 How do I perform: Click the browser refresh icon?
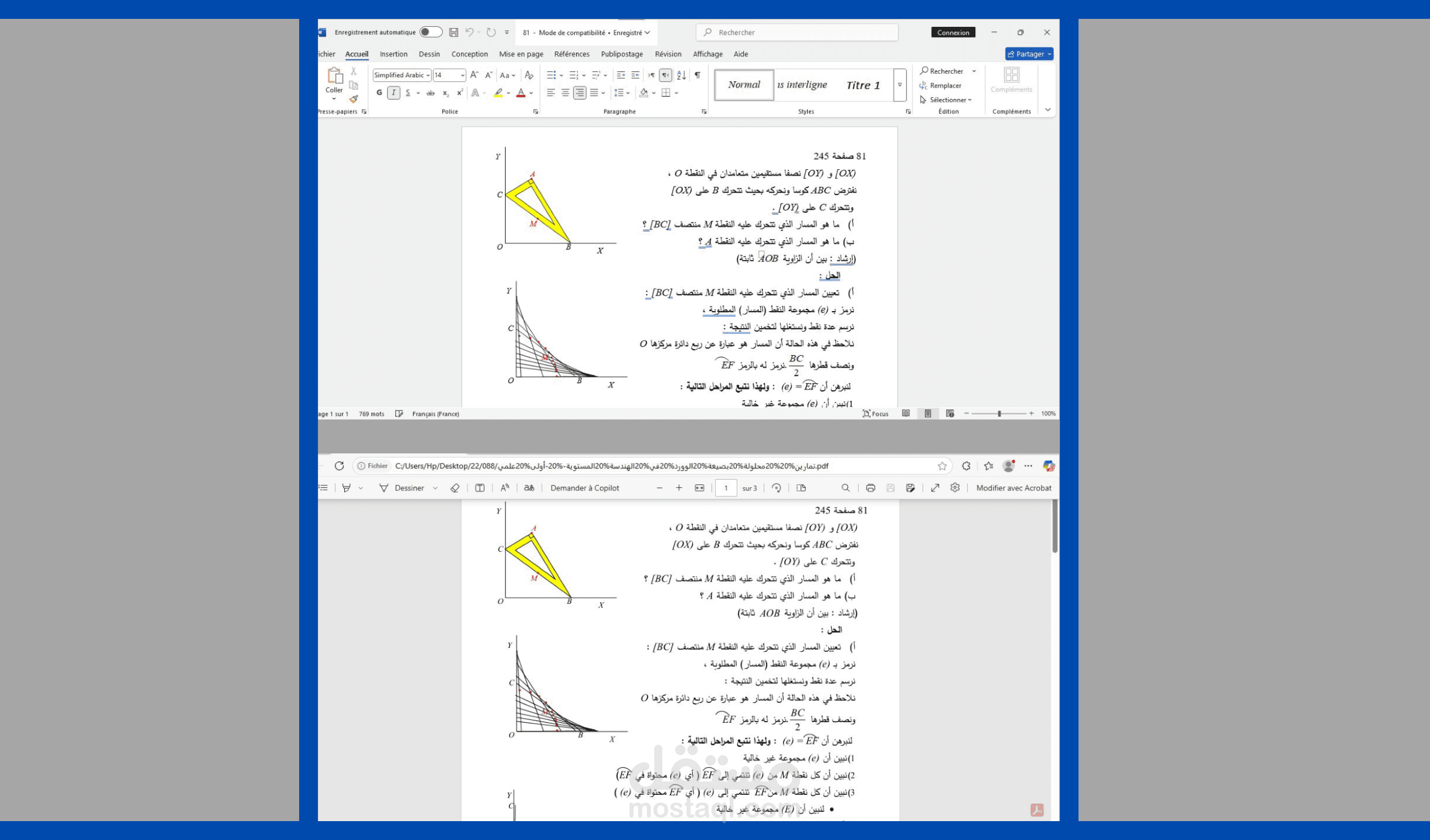pyautogui.click(x=339, y=465)
